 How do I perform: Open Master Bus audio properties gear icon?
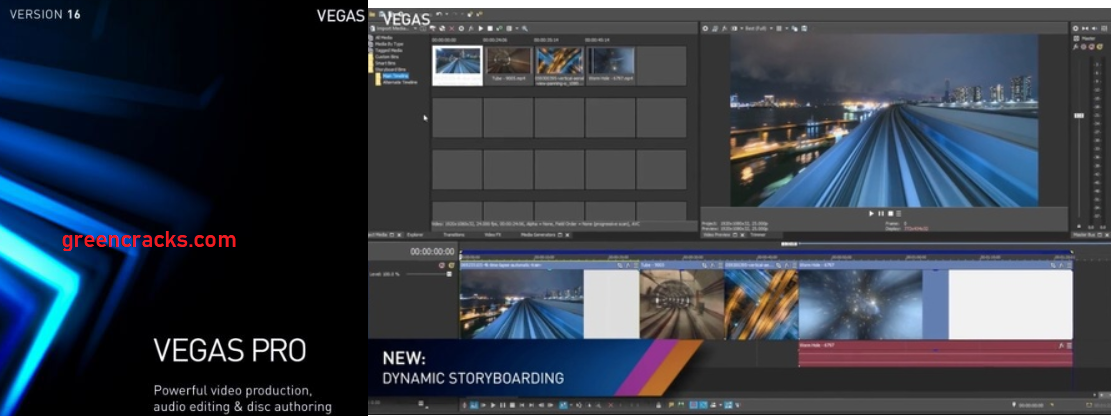1076,28
